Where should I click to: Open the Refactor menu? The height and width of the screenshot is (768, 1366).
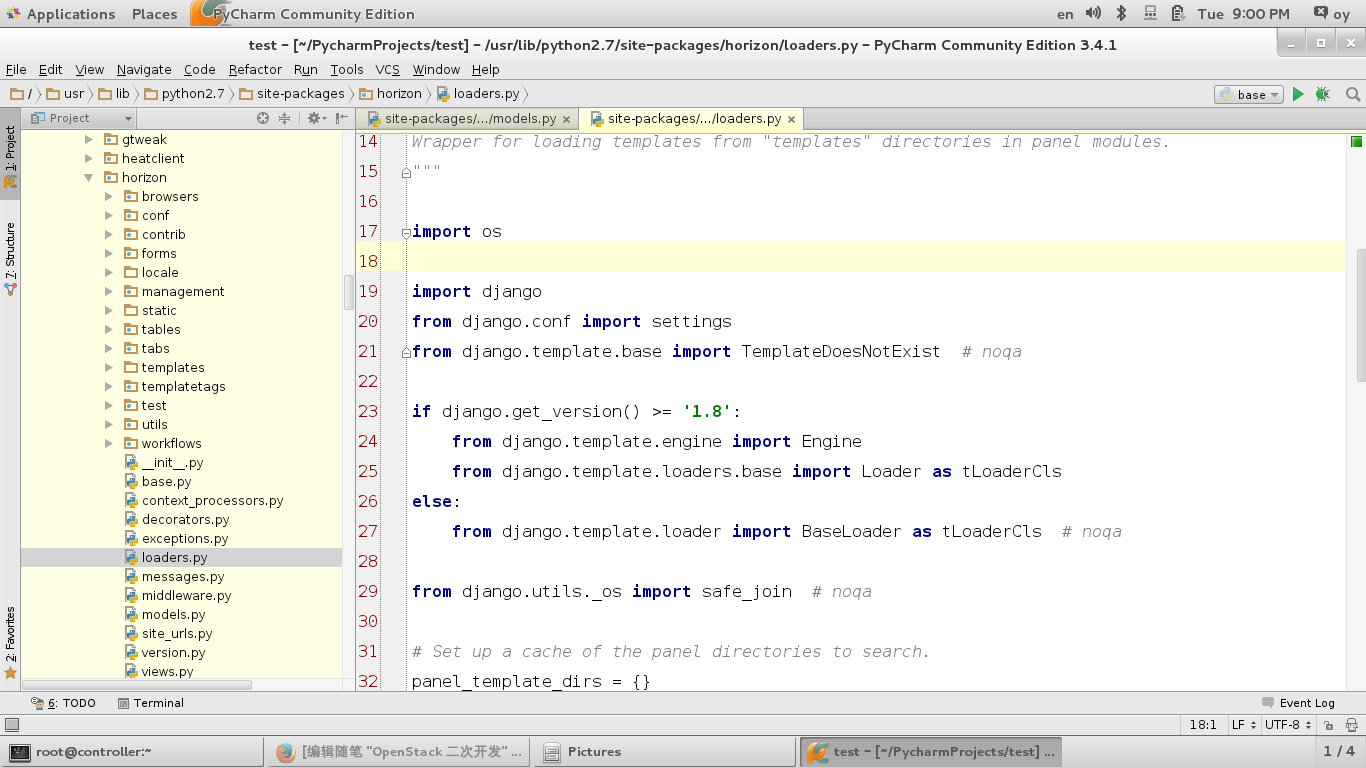(x=255, y=70)
